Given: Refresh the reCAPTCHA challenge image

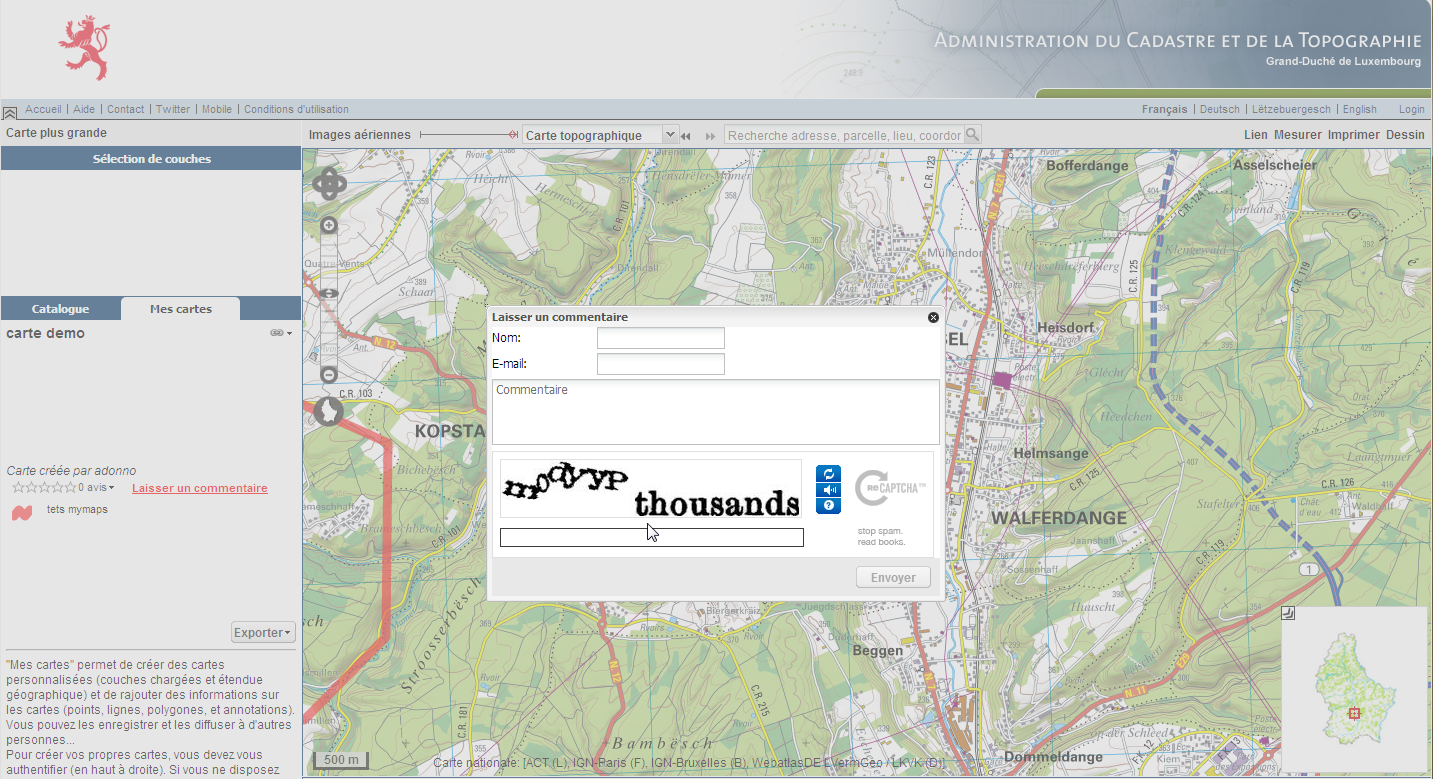Looking at the screenshot, I should click(x=828, y=474).
